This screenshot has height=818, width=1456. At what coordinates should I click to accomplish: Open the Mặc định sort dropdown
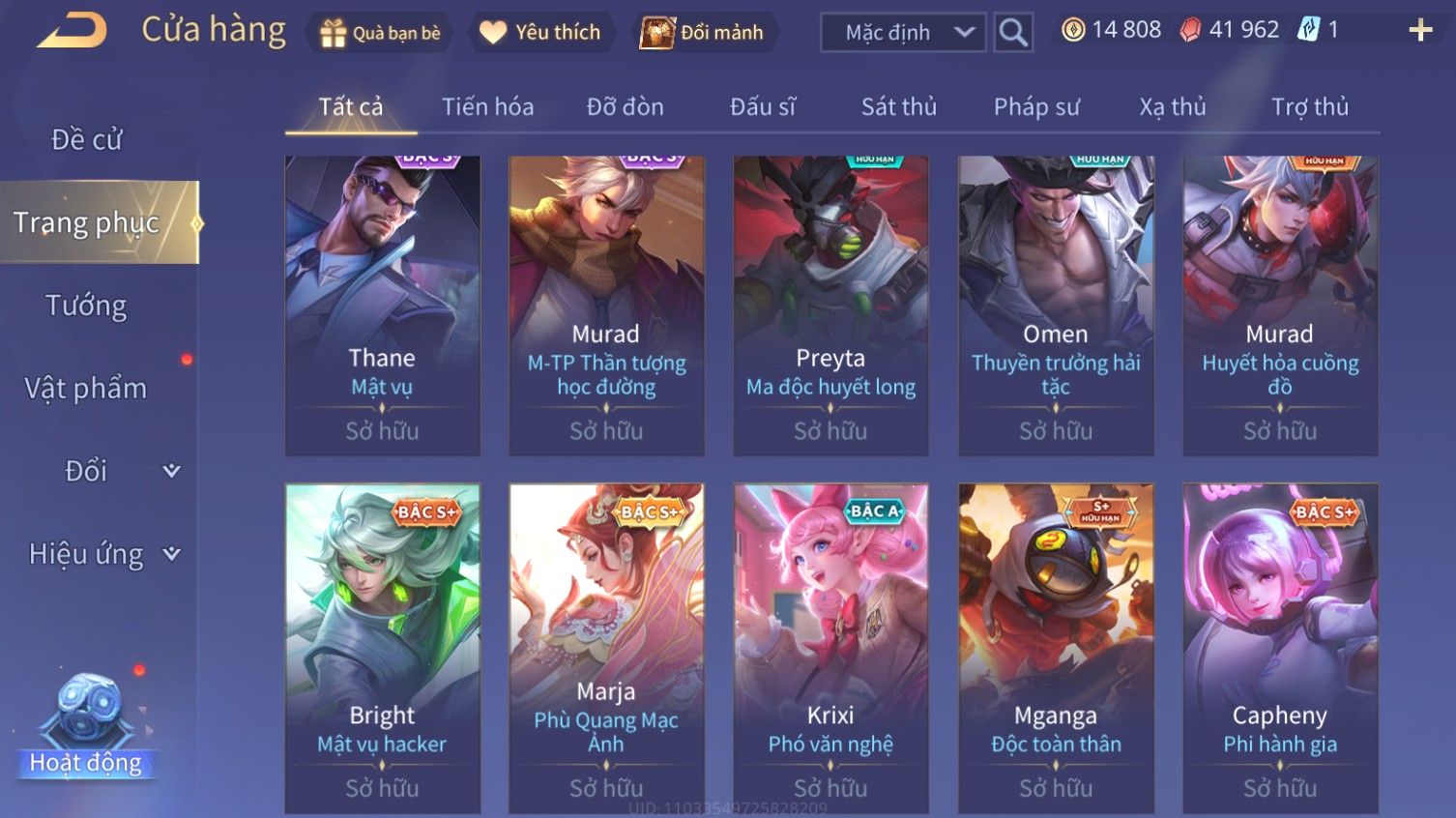point(903,33)
